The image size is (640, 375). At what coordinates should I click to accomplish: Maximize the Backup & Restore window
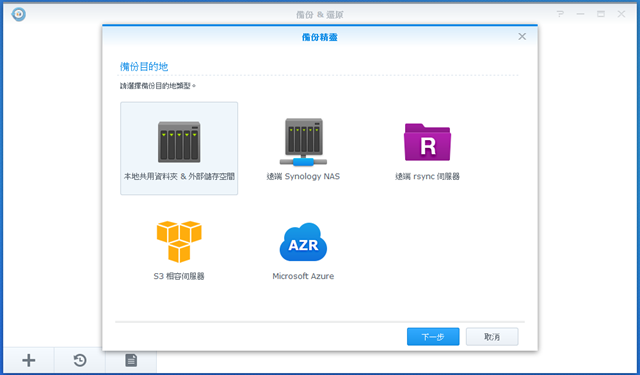pyautogui.click(x=601, y=14)
